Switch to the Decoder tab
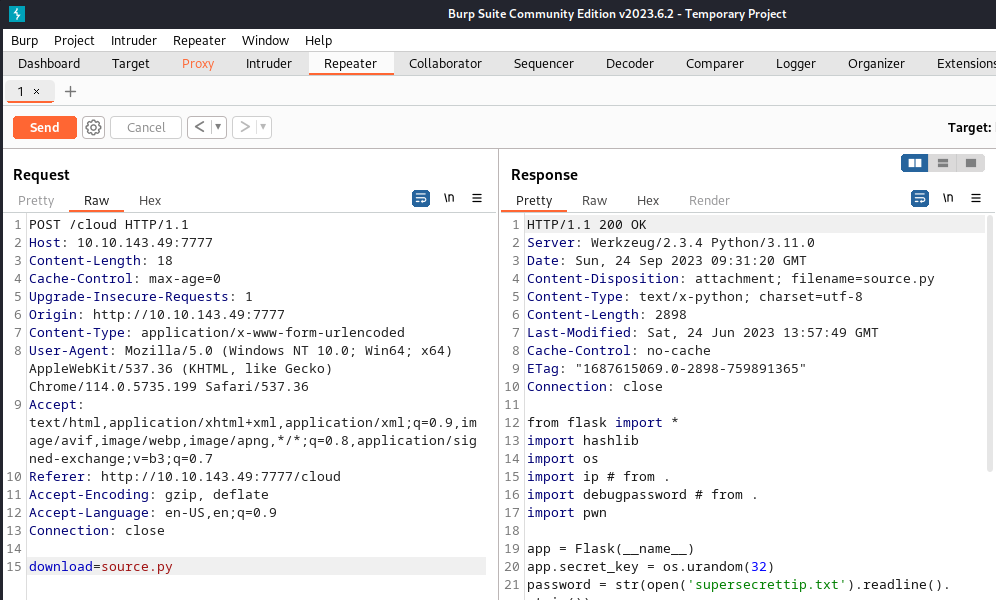 (x=629, y=63)
